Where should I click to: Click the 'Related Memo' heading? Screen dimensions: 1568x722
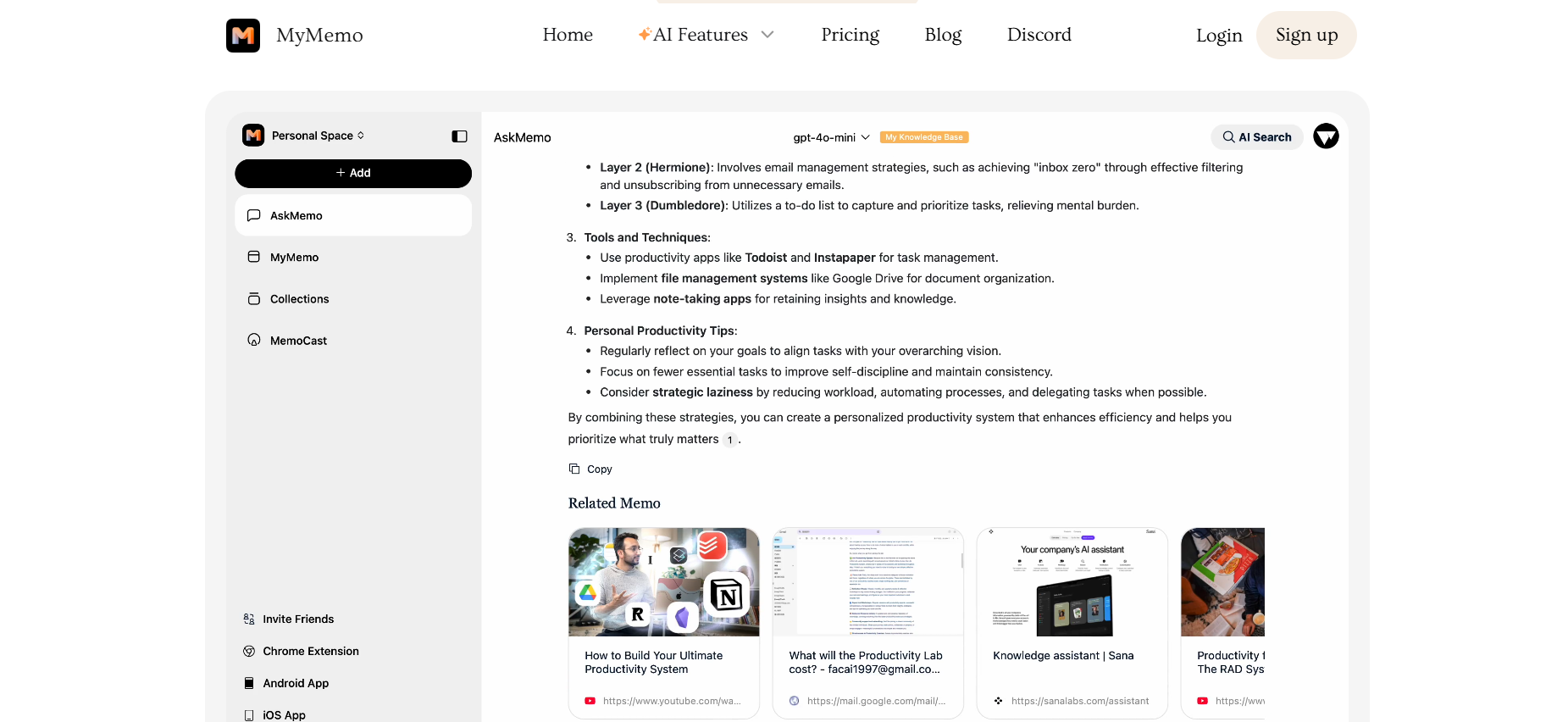pyautogui.click(x=614, y=503)
